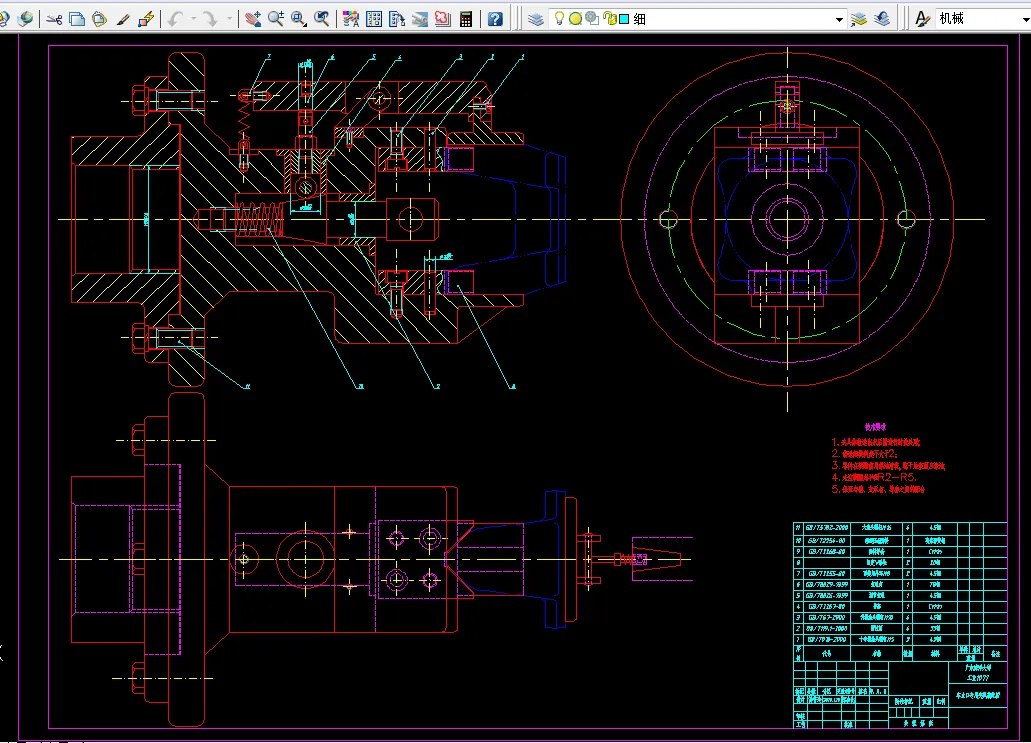The image size is (1031, 743).
Task: Open the Layer Properties Manager
Action: [x=537, y=19]
